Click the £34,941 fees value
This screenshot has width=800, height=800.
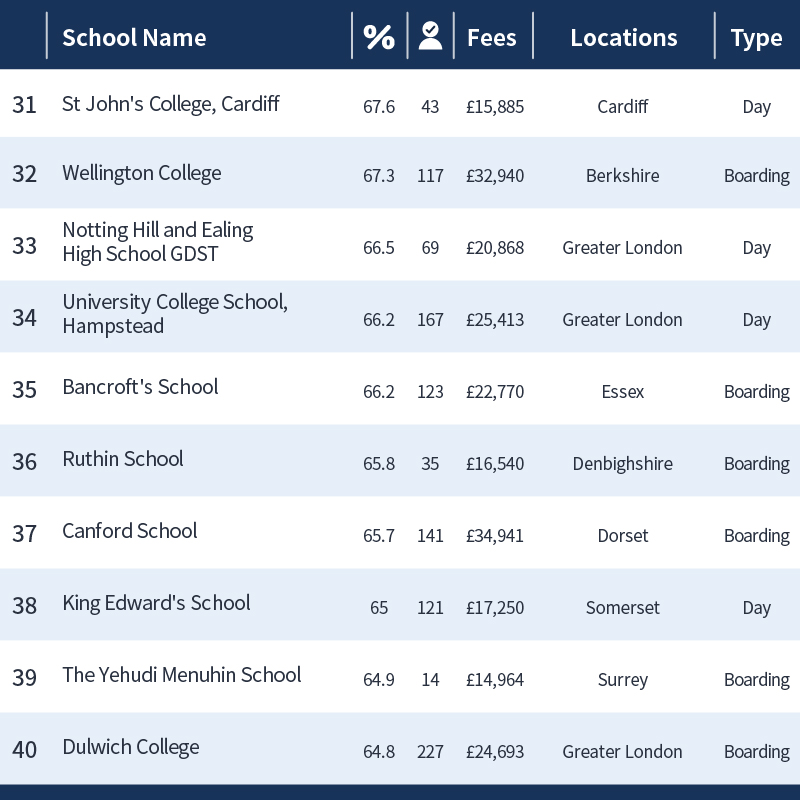click(495, 536)
